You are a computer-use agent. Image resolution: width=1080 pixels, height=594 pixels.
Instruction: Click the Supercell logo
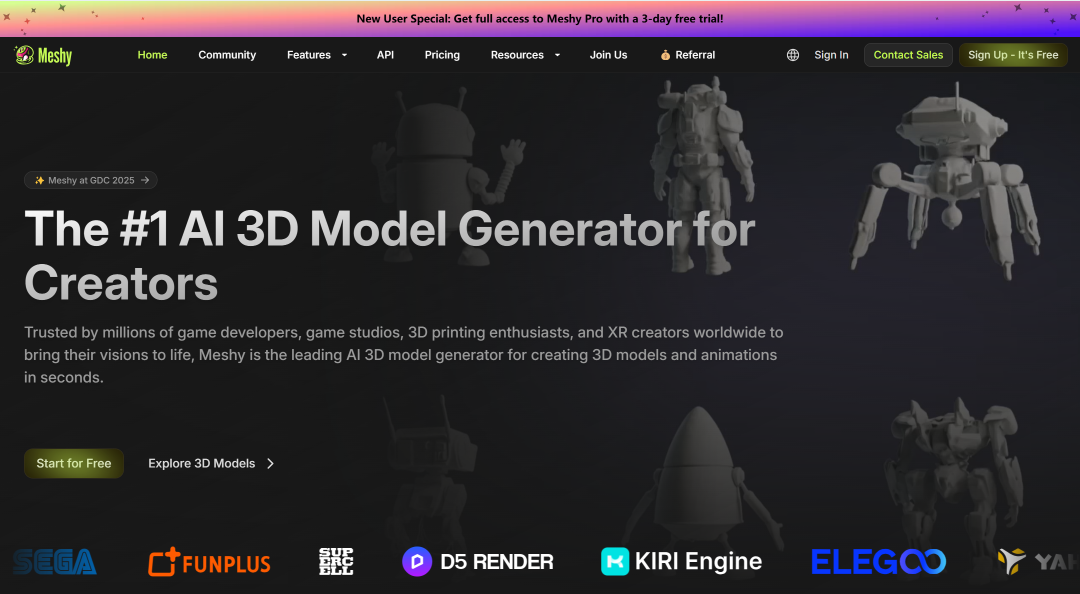tap(336, 562)
